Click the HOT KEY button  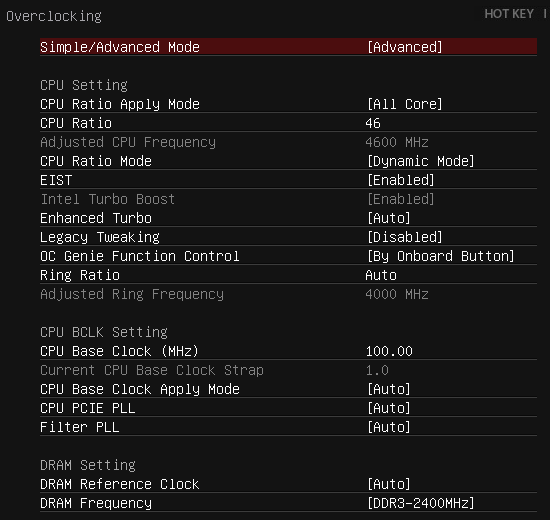[509, 14]
